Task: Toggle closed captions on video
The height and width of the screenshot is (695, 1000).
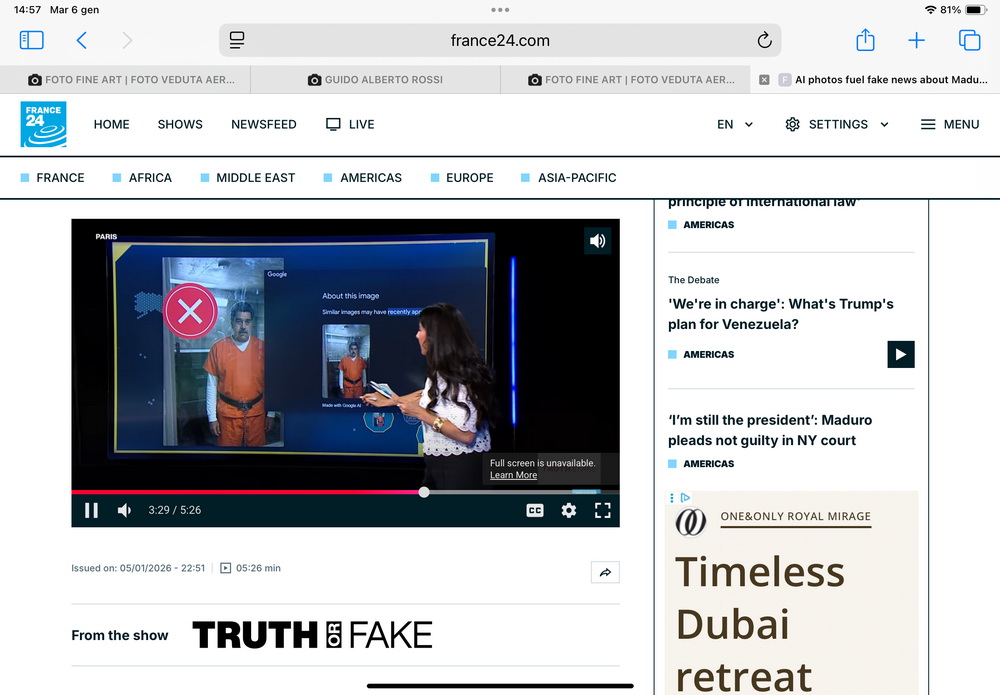Action: [x=535, y=510]
